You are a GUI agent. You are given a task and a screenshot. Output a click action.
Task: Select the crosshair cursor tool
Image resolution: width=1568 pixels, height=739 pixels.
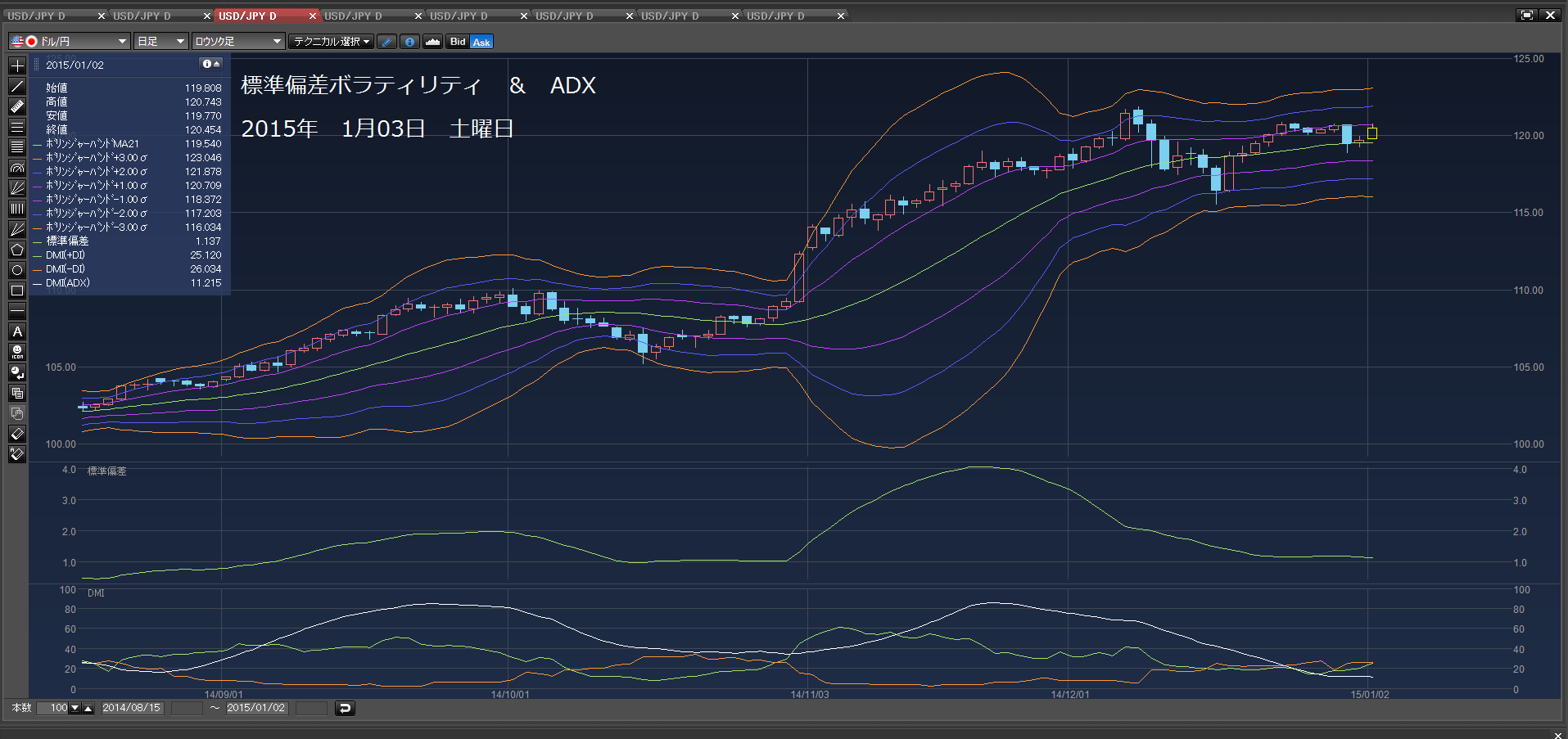click(17, 65)
